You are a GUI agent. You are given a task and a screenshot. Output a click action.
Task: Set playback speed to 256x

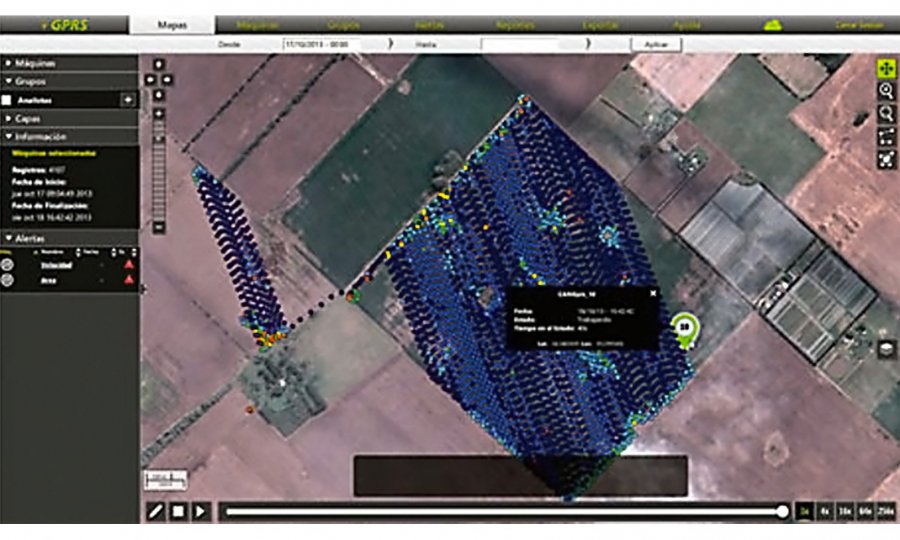pos(886,511)
